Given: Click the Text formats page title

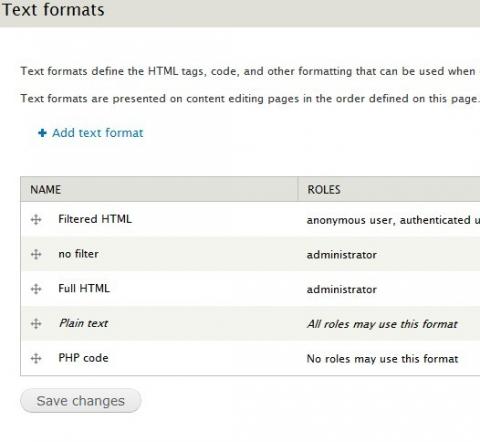Looking at the screenshot, I should [x=53, y=10].
